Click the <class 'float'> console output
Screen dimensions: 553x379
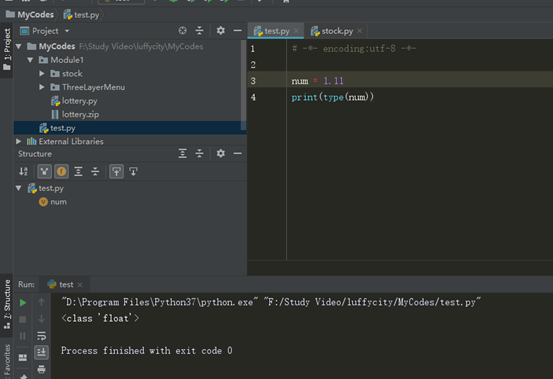click(x=100, y=318)
